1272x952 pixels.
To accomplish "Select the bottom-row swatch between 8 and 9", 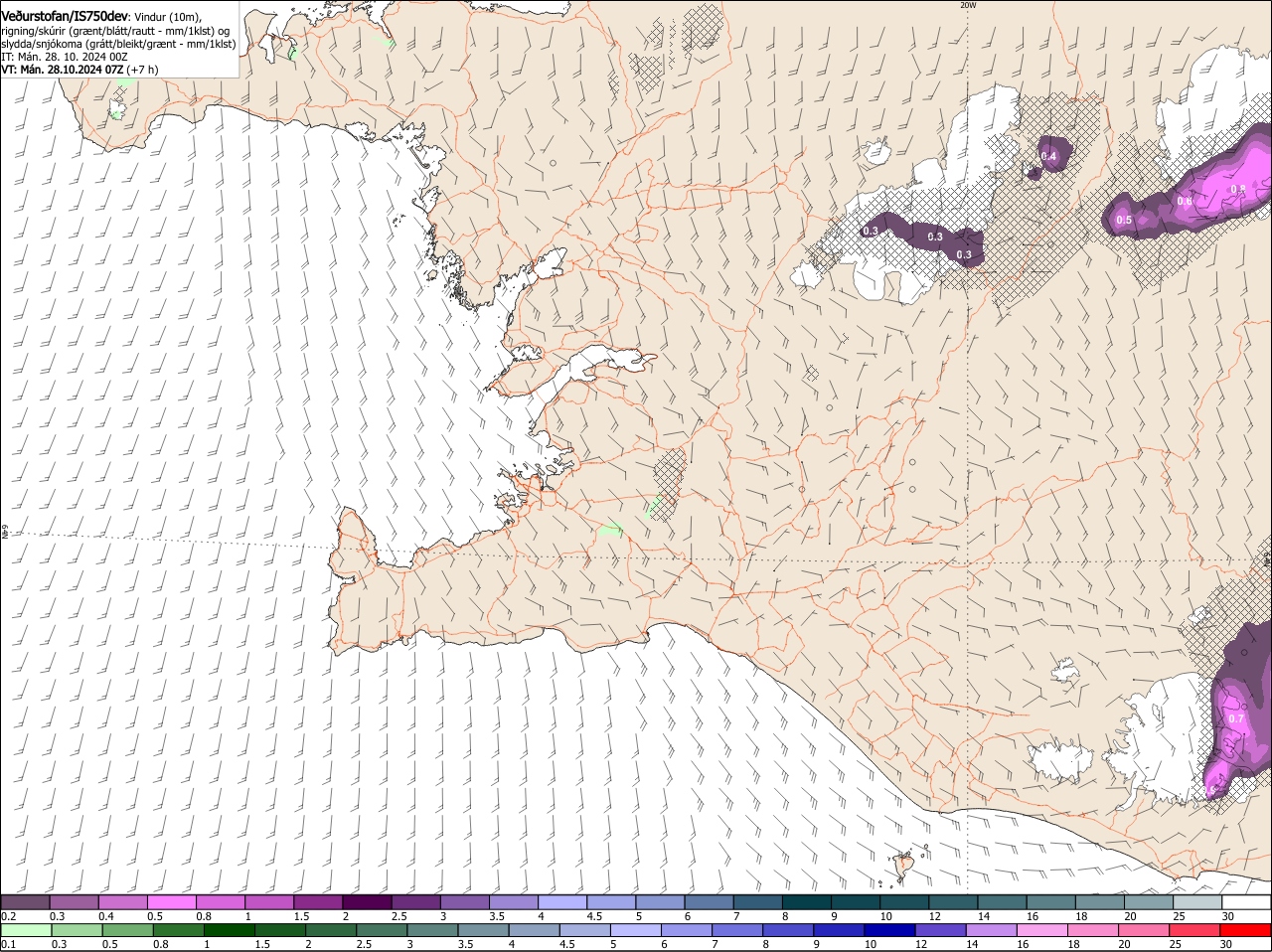I will [x=789, y=930].
